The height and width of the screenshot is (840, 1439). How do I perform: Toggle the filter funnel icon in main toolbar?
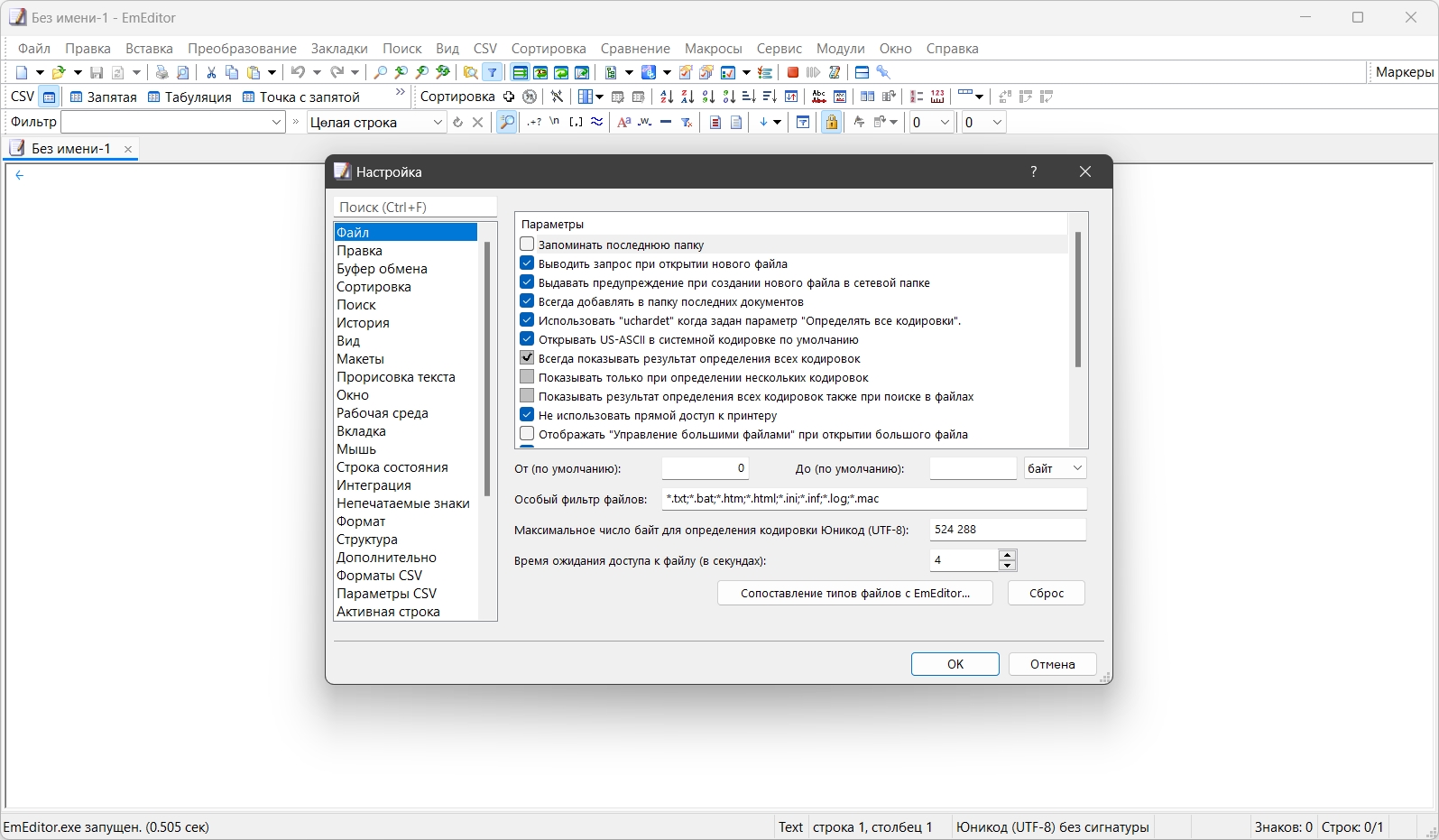(x=493, y=72)
